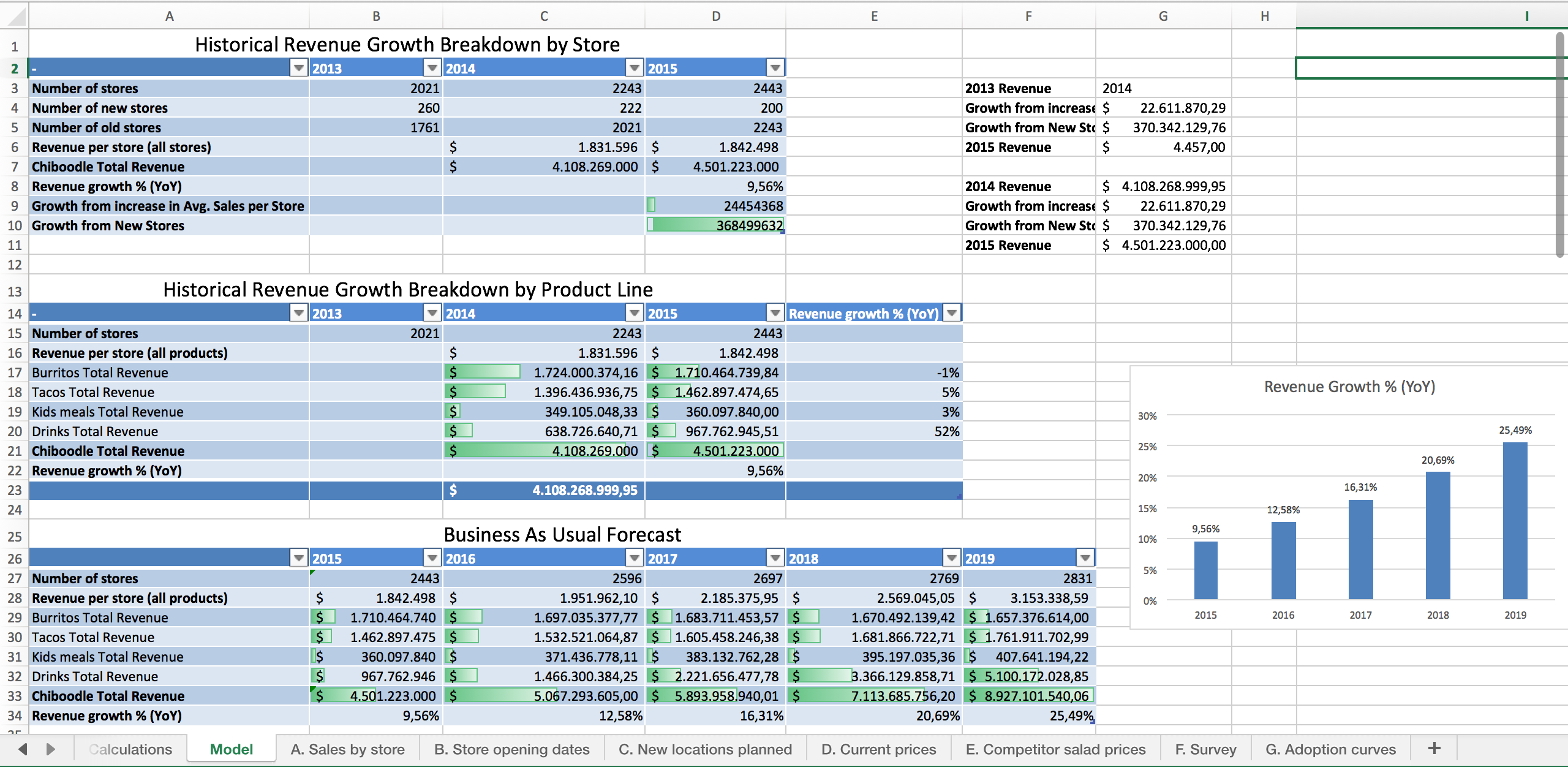Image resolution: width=1568 pixels, height=767 pixels.
Task: Open filter dropdown for 2014 in row 2
Action: (x=635, y=68)
